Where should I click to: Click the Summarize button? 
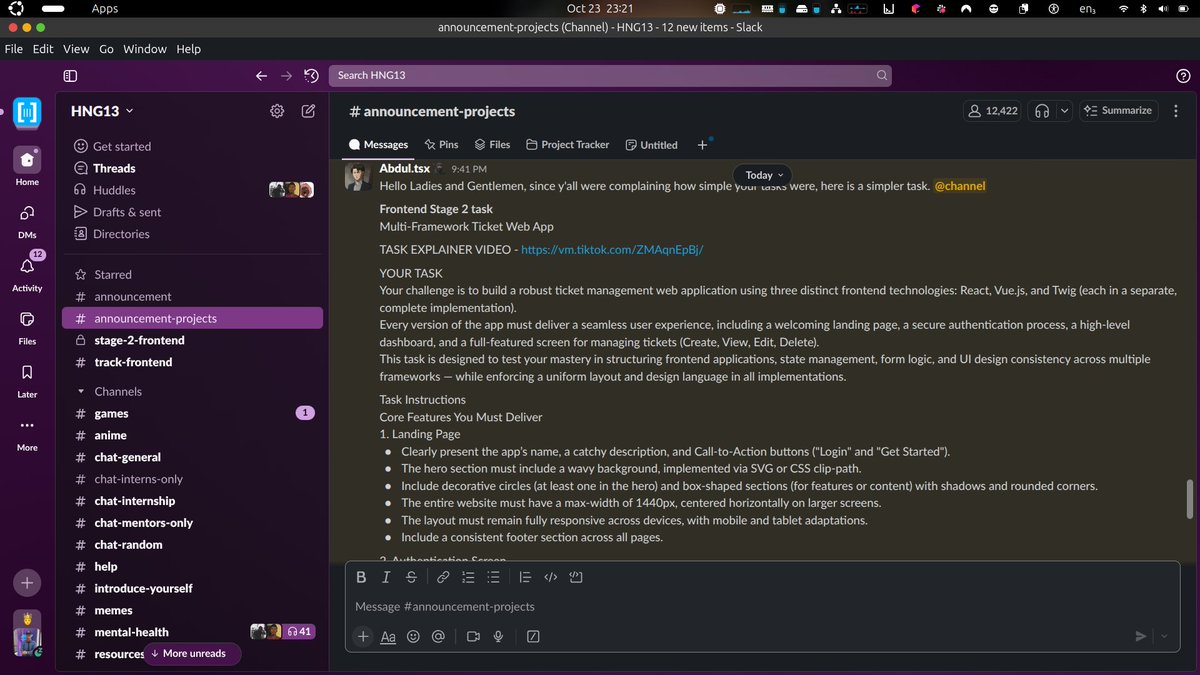click(1117, 111)
